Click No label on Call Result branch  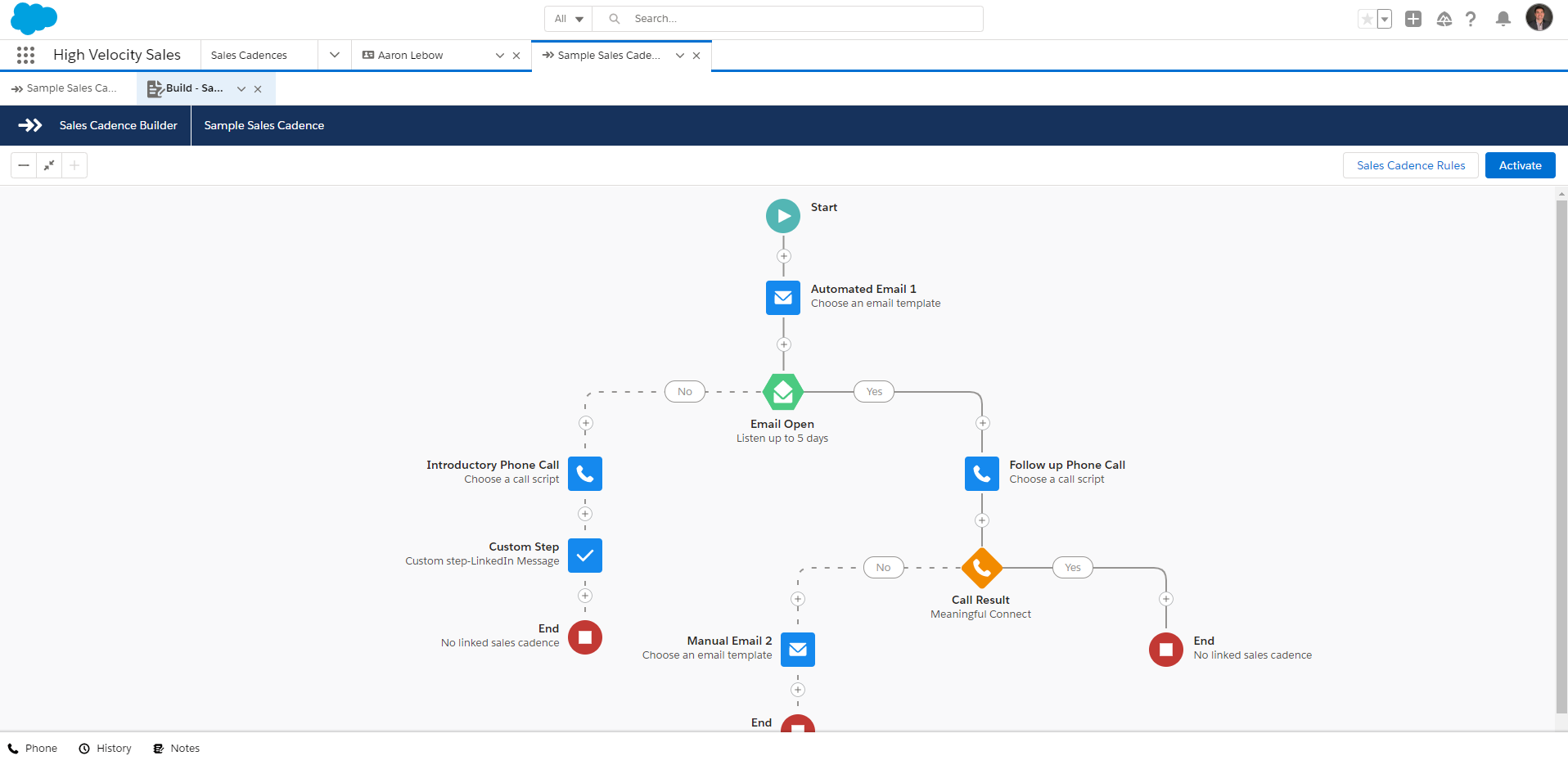[x=884, y=568]
